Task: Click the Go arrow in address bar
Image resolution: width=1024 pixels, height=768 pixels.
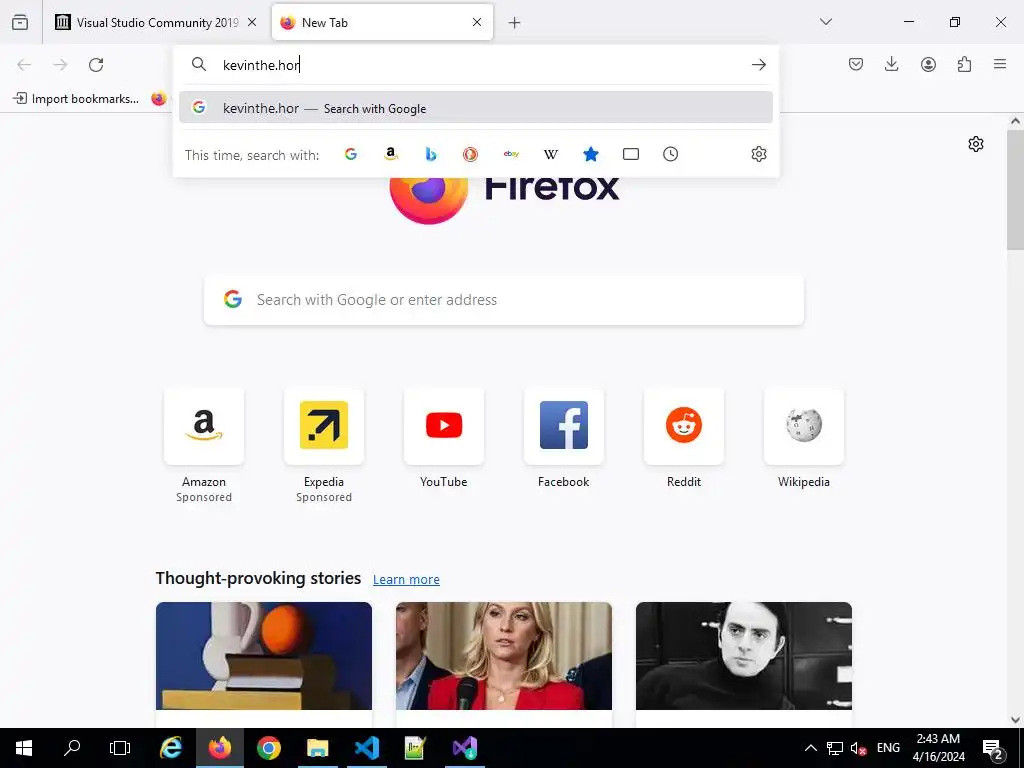Action: (758, 65)
